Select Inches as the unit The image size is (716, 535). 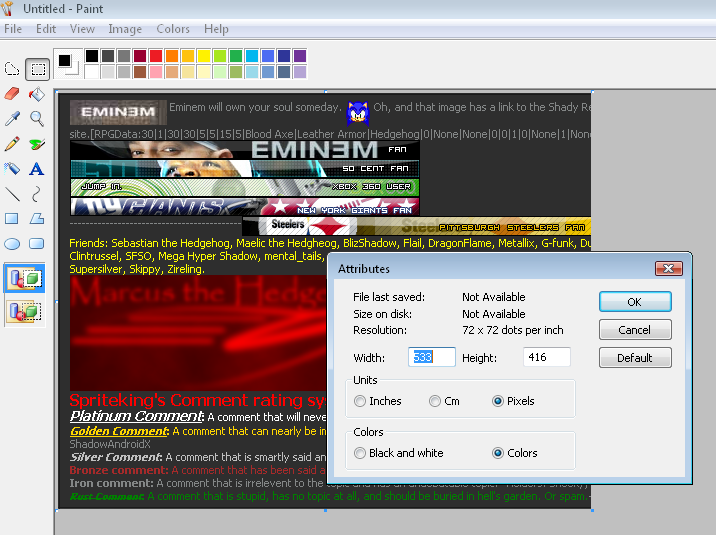[360, 401]
